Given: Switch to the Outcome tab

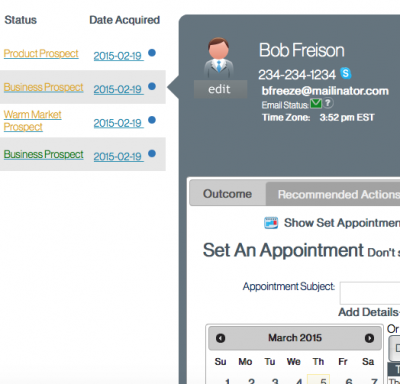Looking at the screenshot, I should [227, 194].
